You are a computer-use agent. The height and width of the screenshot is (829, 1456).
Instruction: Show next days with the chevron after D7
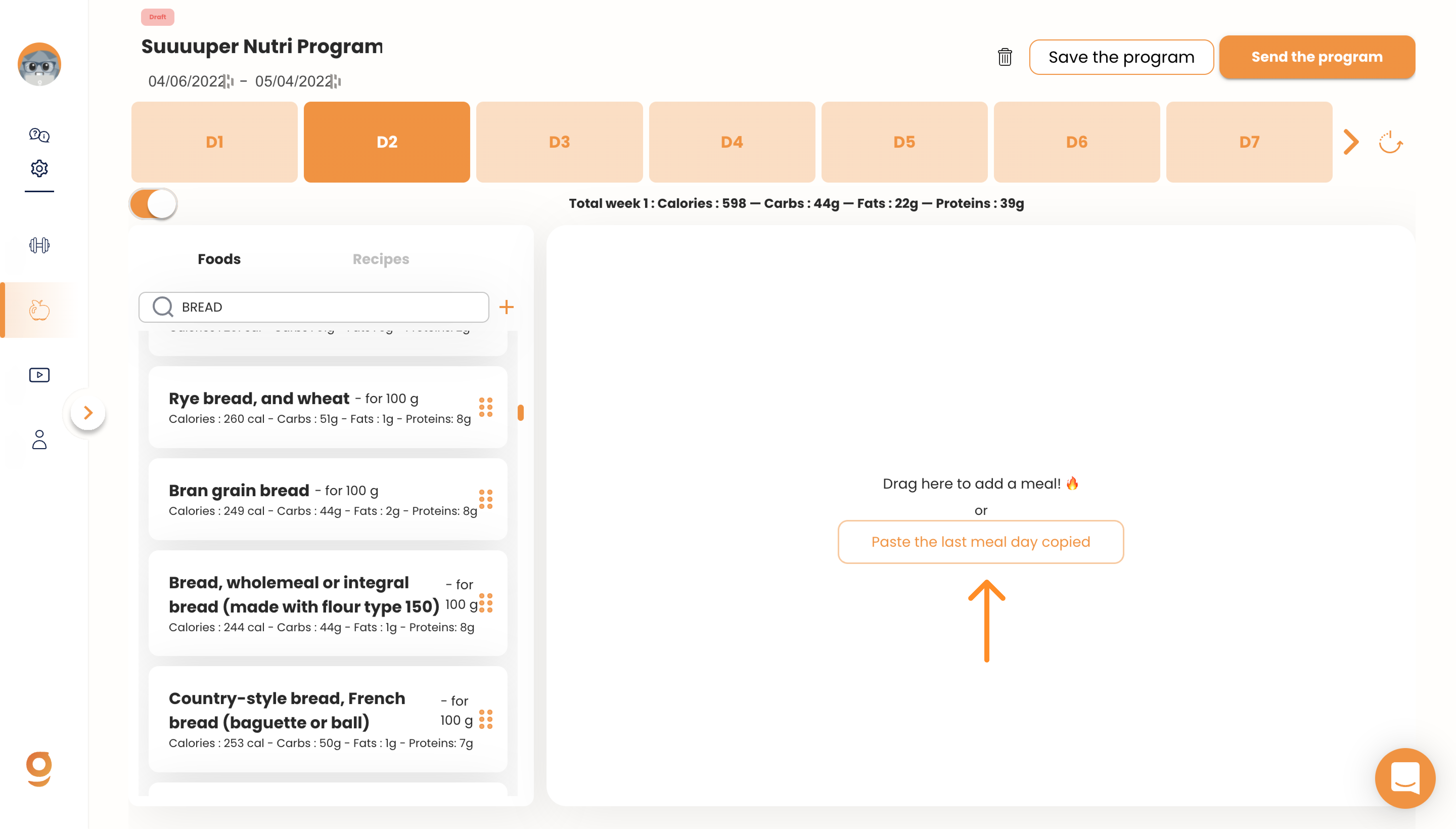coord(1351,142)
